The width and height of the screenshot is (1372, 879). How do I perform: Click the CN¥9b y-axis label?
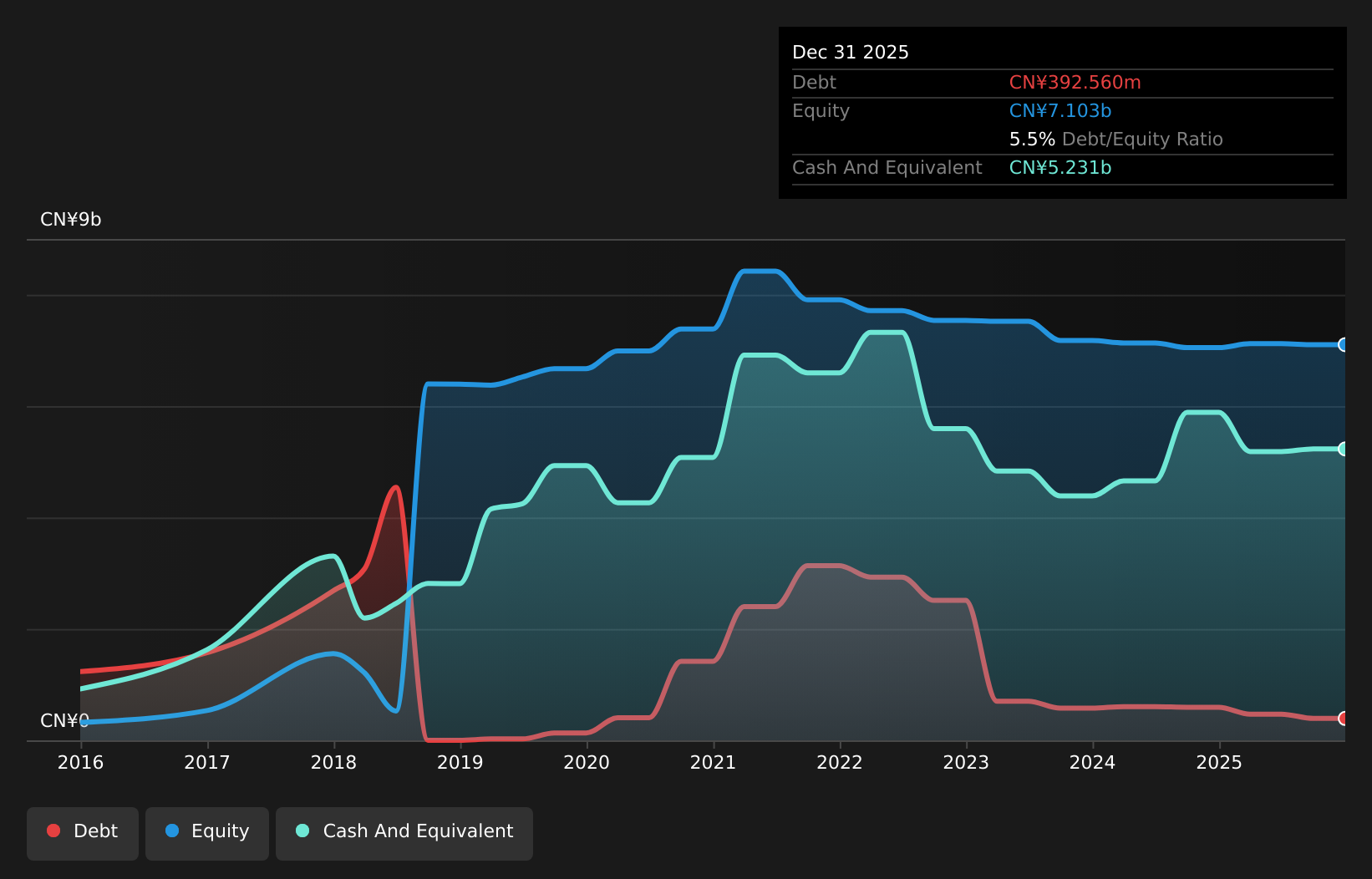pos(71,220)
